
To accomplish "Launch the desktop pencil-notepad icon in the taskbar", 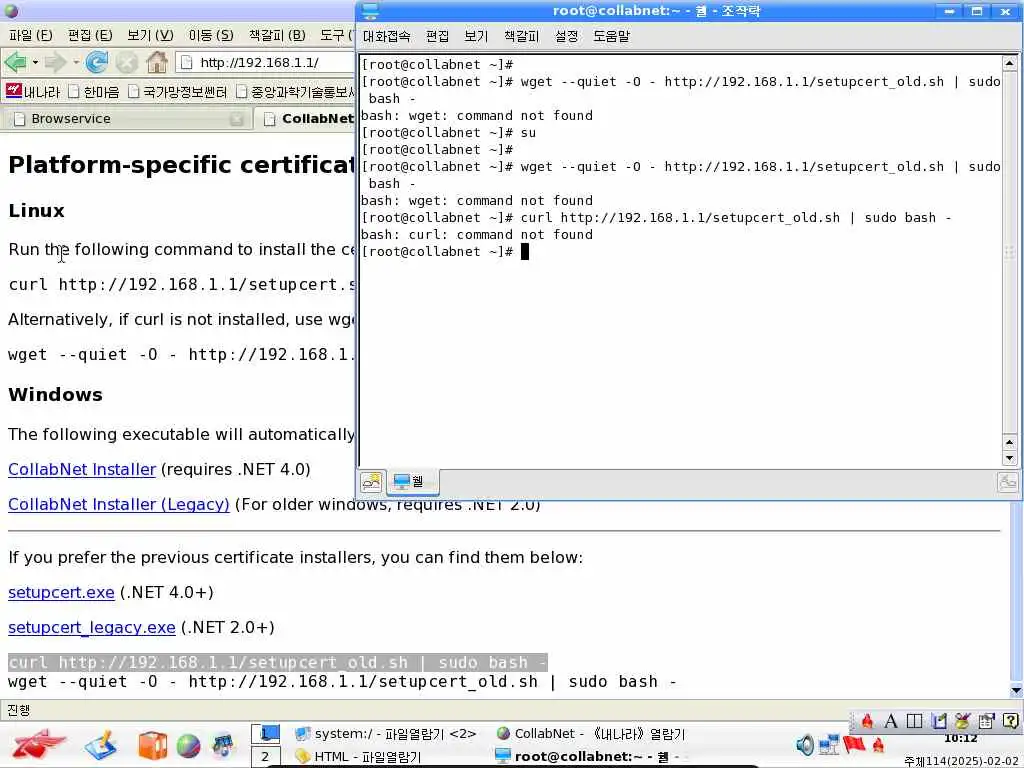I will pos(101,746).
